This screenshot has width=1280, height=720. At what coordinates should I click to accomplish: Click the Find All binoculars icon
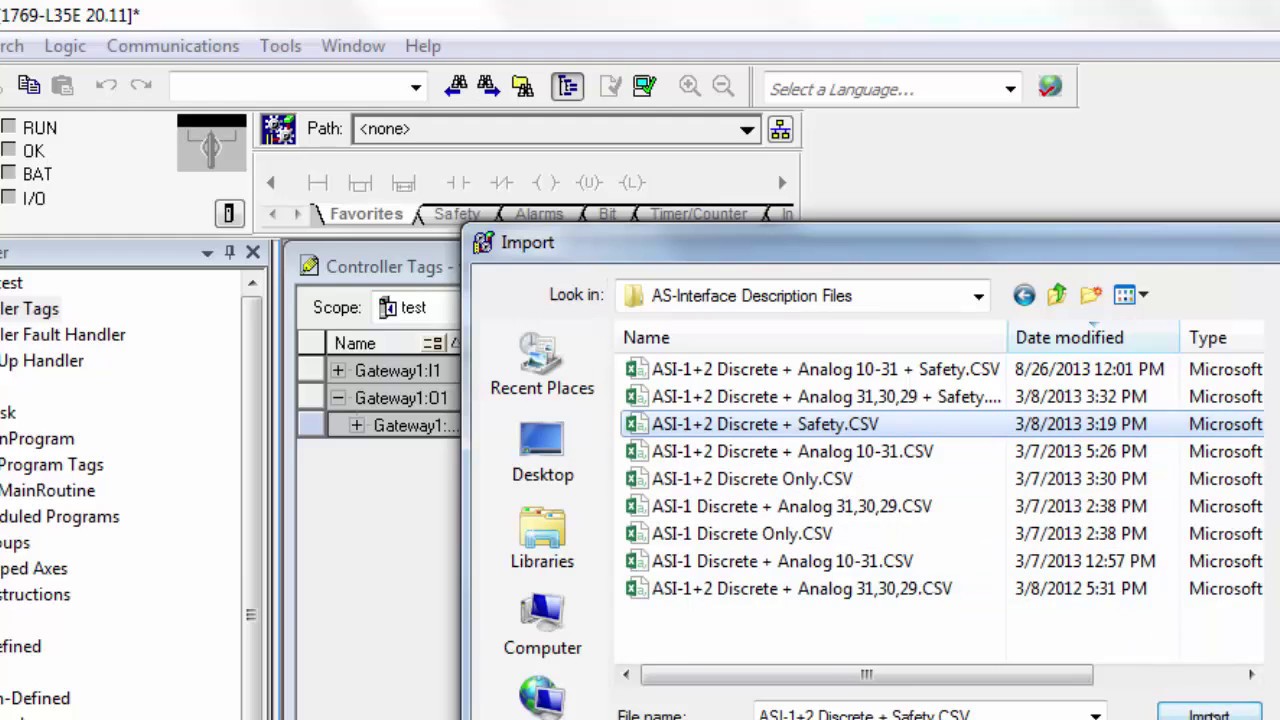[522, 86]
